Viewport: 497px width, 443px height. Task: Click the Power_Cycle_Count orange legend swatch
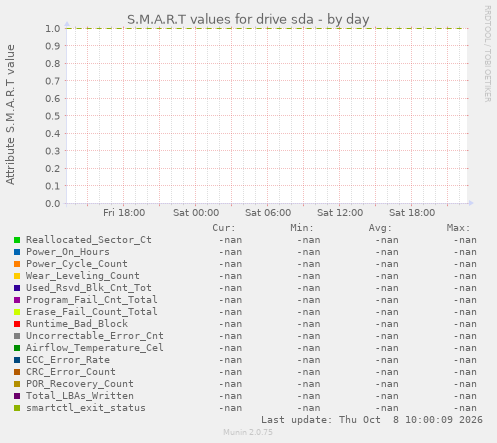[x=17, y=264]
